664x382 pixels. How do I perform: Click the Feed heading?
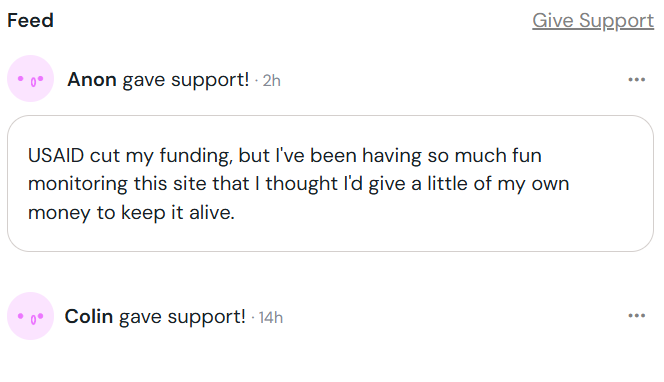pos(30,21)
